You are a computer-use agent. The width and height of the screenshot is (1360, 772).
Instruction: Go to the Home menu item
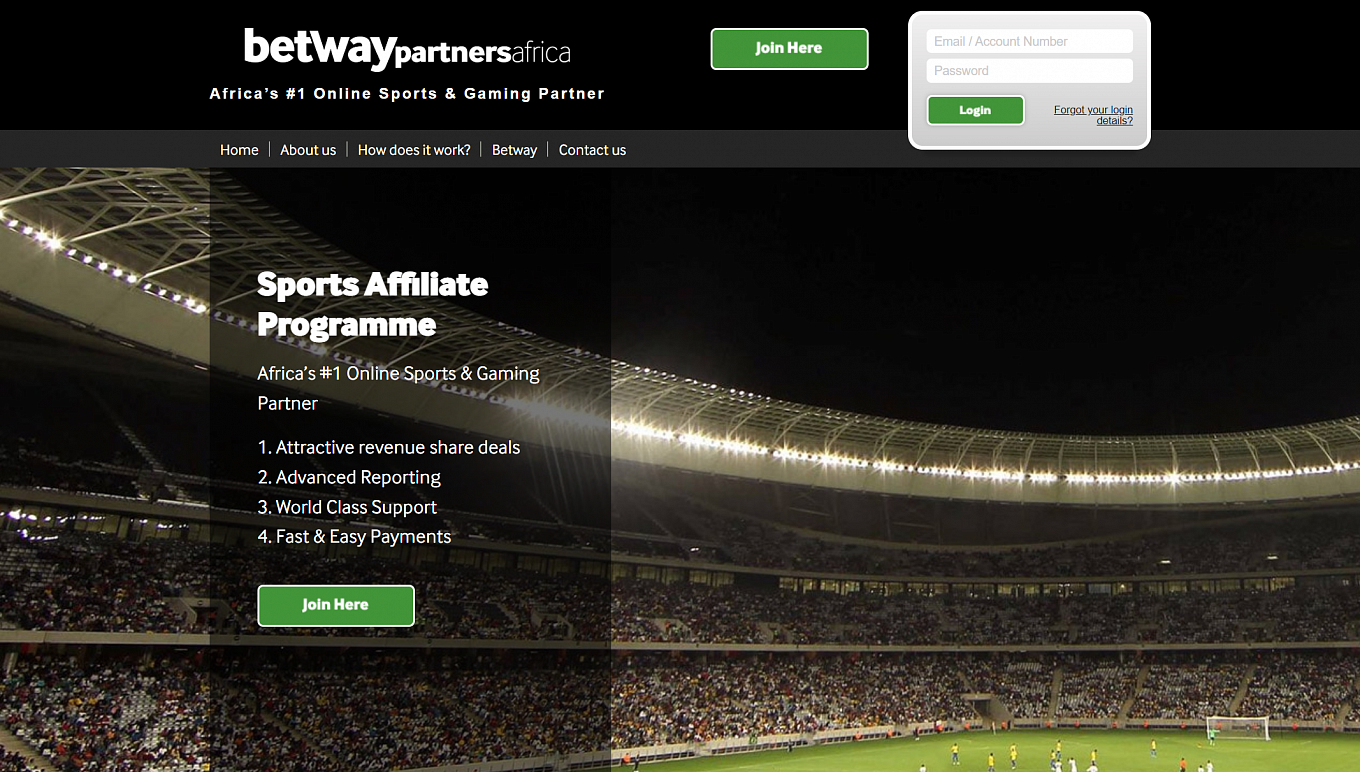coord(239,150)
